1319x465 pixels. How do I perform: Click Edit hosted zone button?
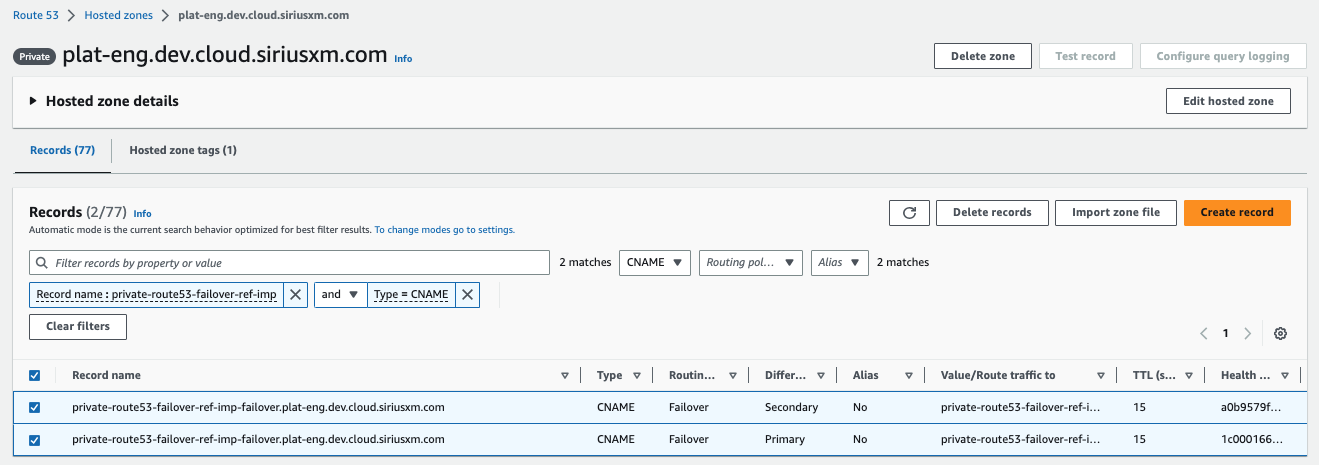click(1228, 101)
